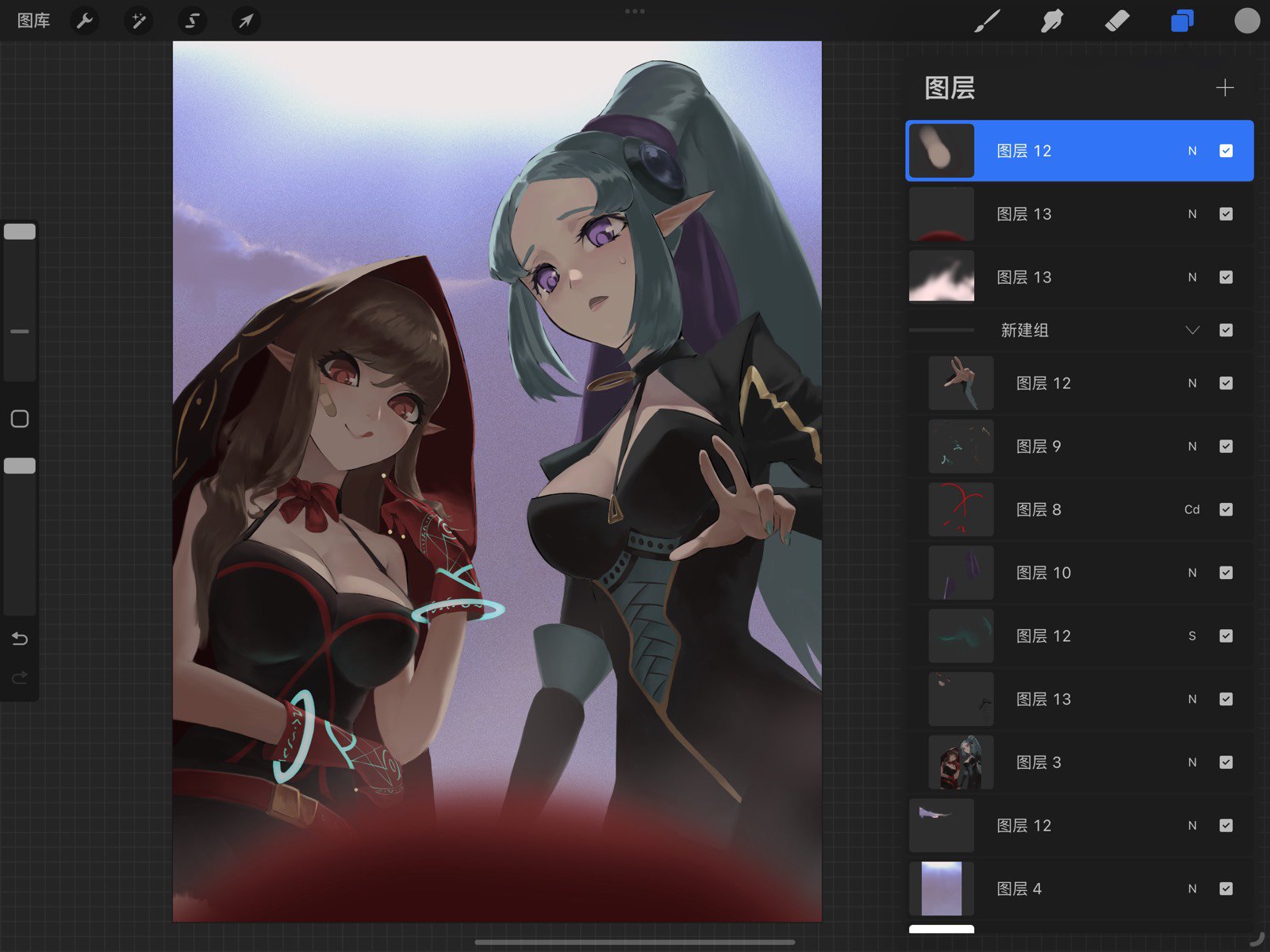Click the teal-smudge thumbnail of 图层 12

(x=961, y=635)
